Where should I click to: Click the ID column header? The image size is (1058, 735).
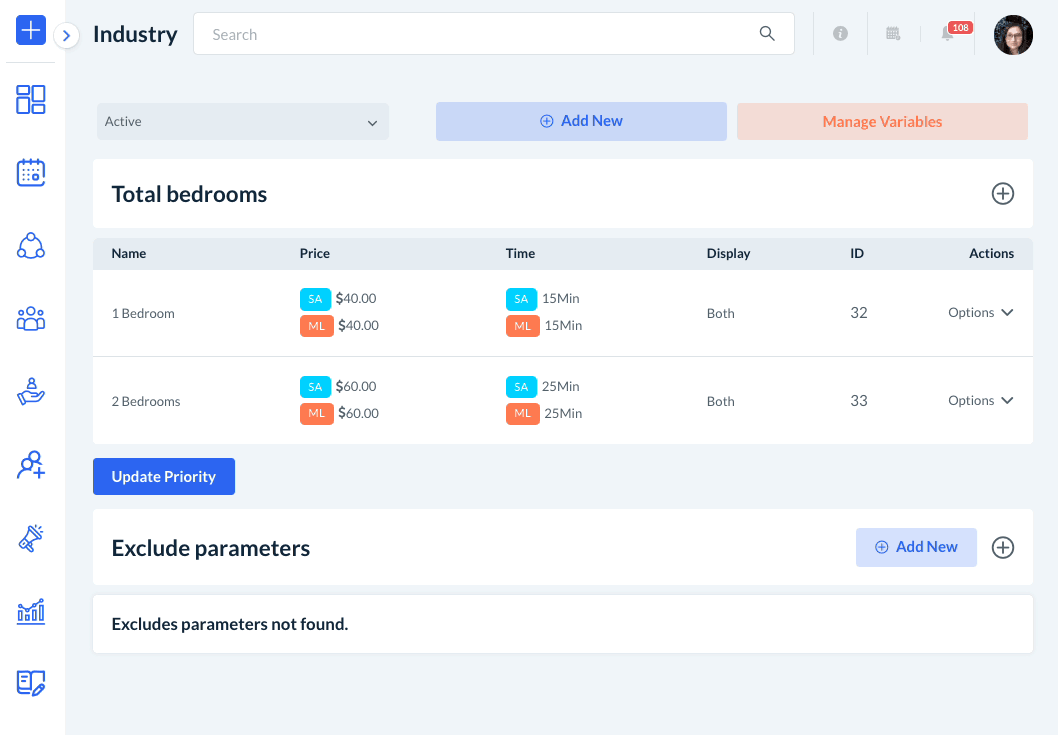click(x=857, y=254)
